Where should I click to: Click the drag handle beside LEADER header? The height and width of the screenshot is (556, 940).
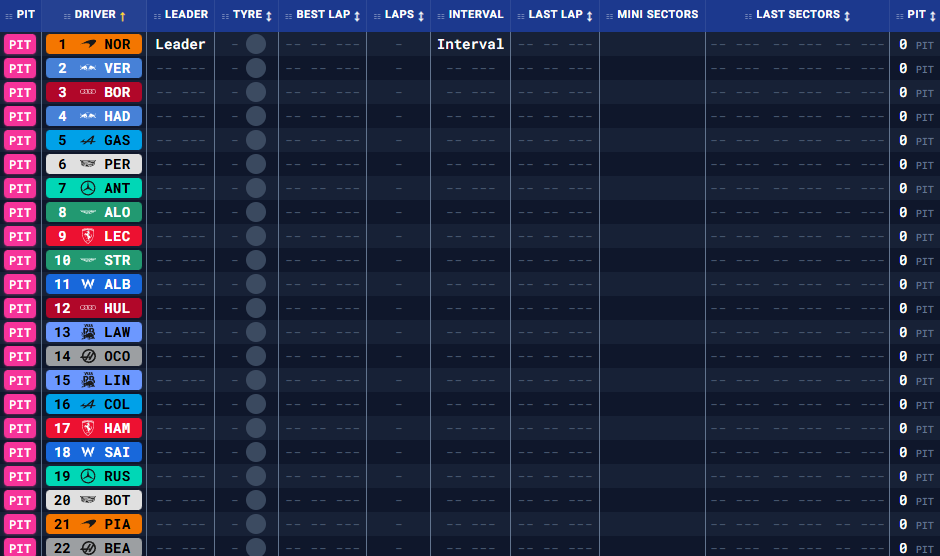point(156,16)
